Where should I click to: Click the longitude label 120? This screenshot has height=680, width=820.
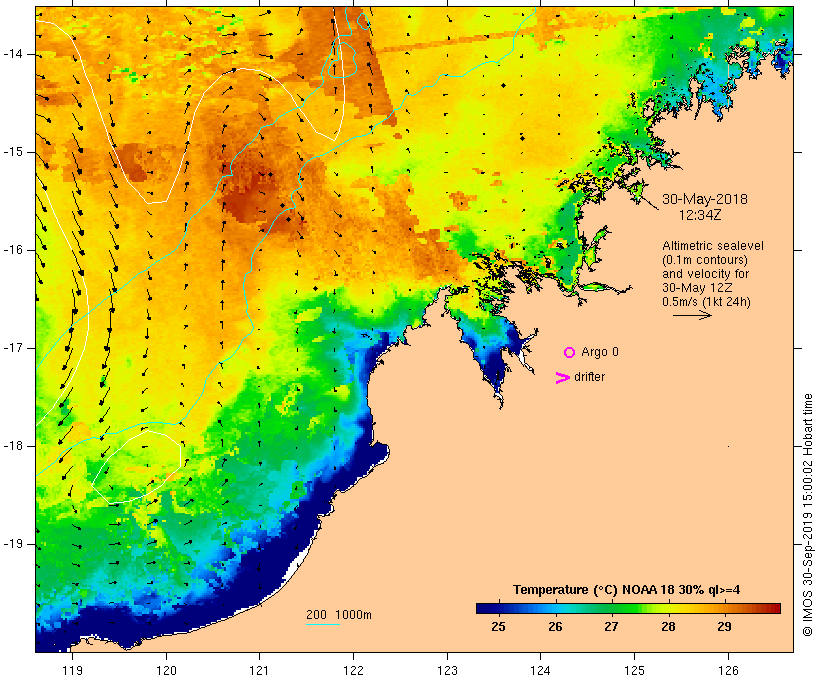click(166, 671)
